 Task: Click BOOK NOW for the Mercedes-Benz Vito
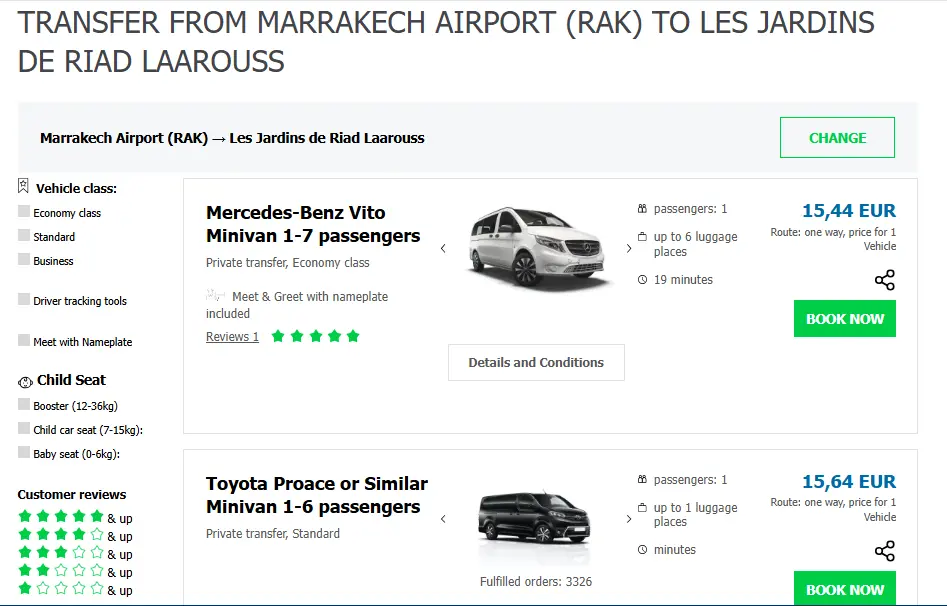click(844, 318)
